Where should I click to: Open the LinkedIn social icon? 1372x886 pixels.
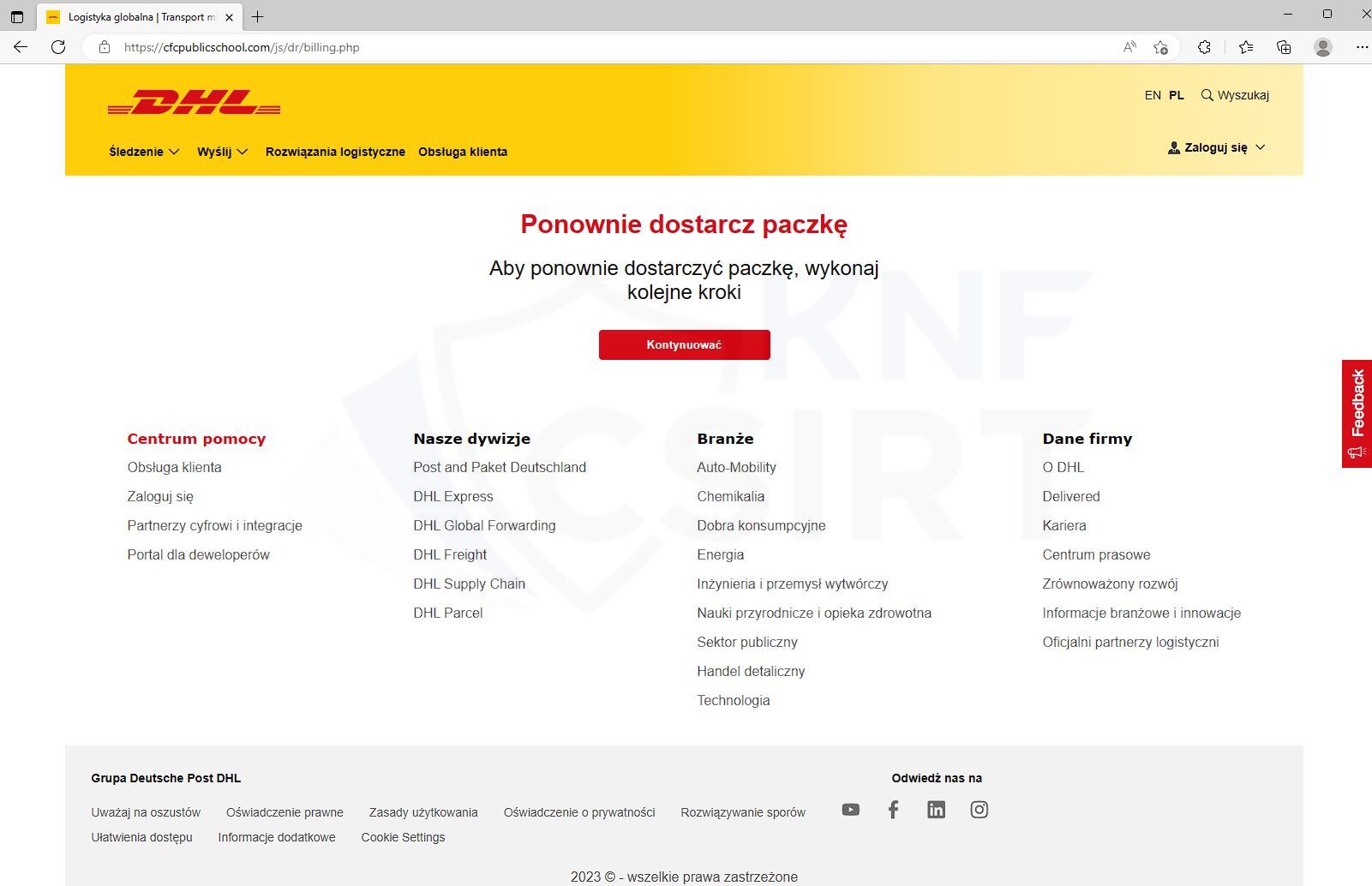(936, 809)
